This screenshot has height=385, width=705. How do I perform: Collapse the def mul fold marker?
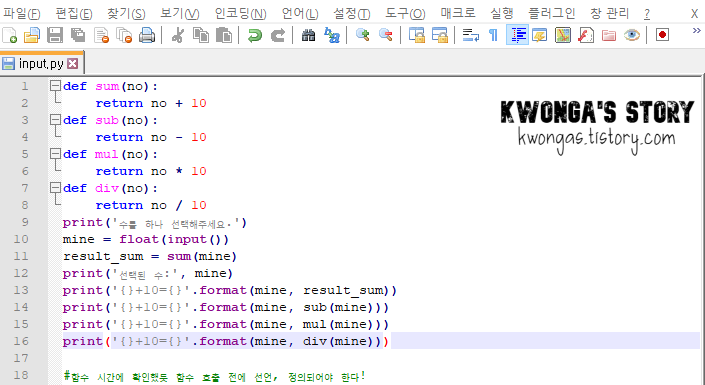tap(55, 154)
